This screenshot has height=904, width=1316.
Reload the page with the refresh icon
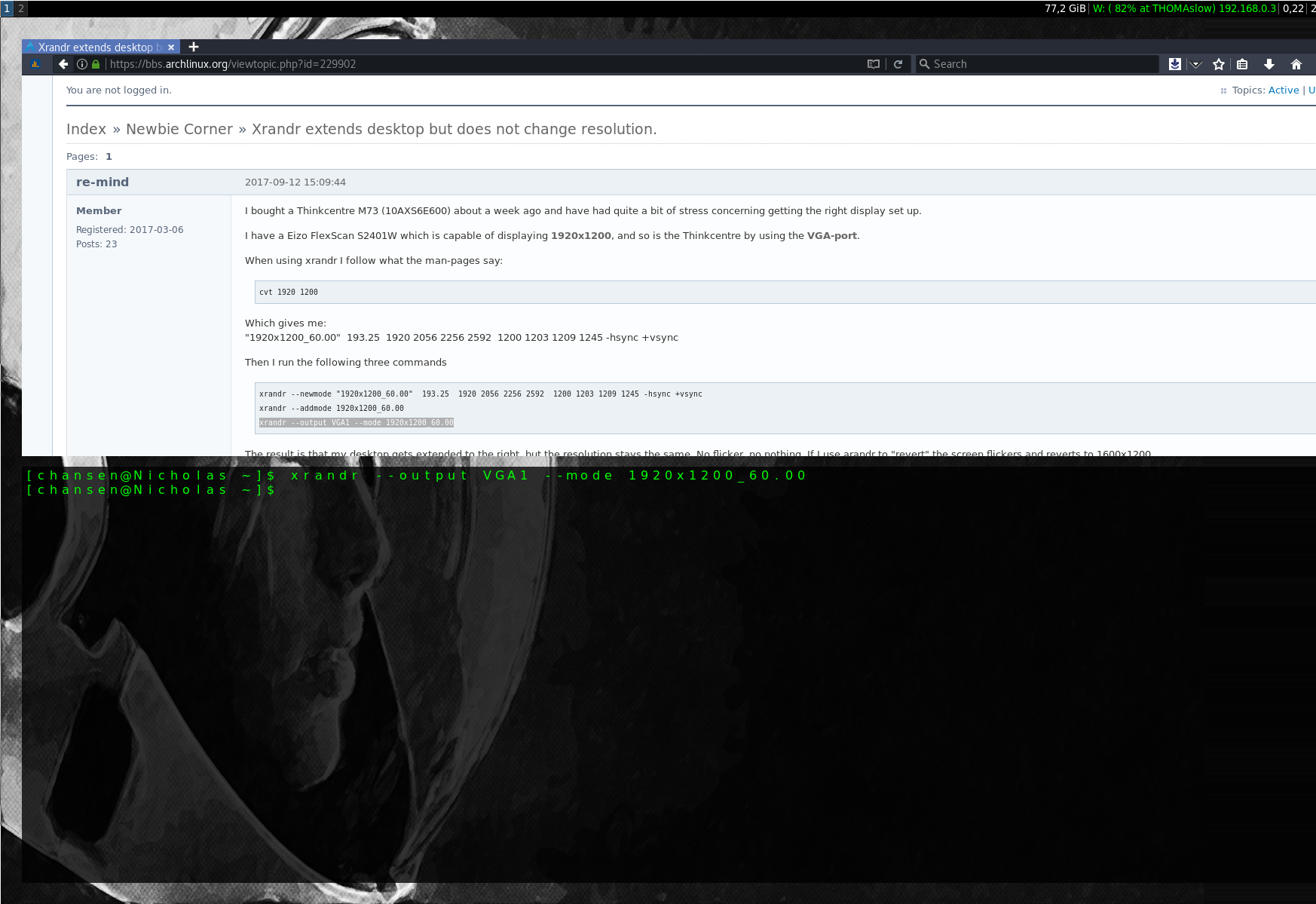(898, 64)
